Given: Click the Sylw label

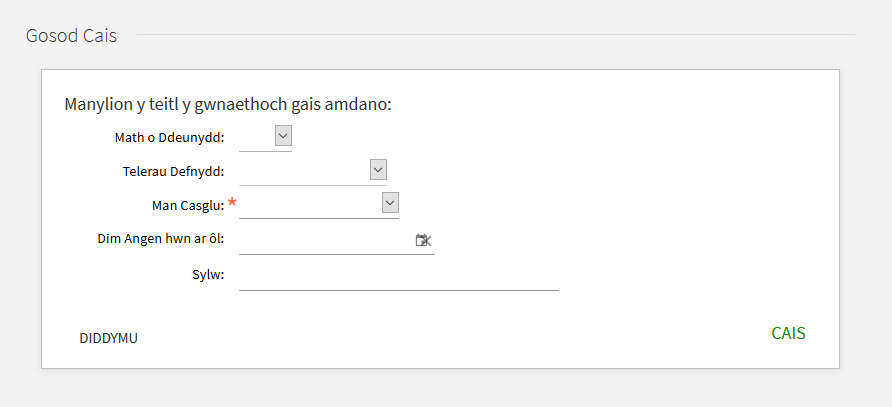Looking at the screenshot, I should pyautogui.click(x=208, y=275).
